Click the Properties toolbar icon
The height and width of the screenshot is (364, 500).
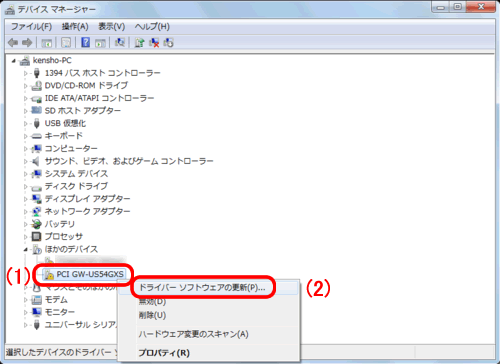(x=66, y=42)
